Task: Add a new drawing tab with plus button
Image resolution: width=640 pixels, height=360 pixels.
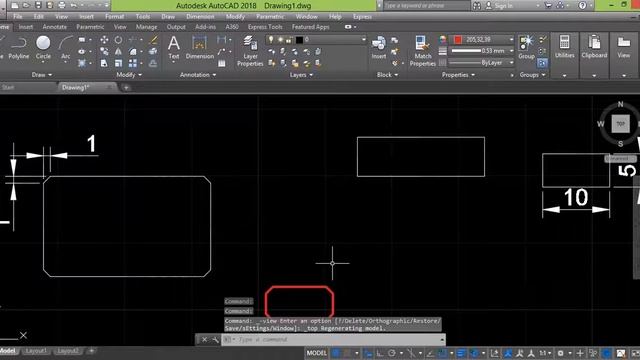Action: [x=126, y=87]
